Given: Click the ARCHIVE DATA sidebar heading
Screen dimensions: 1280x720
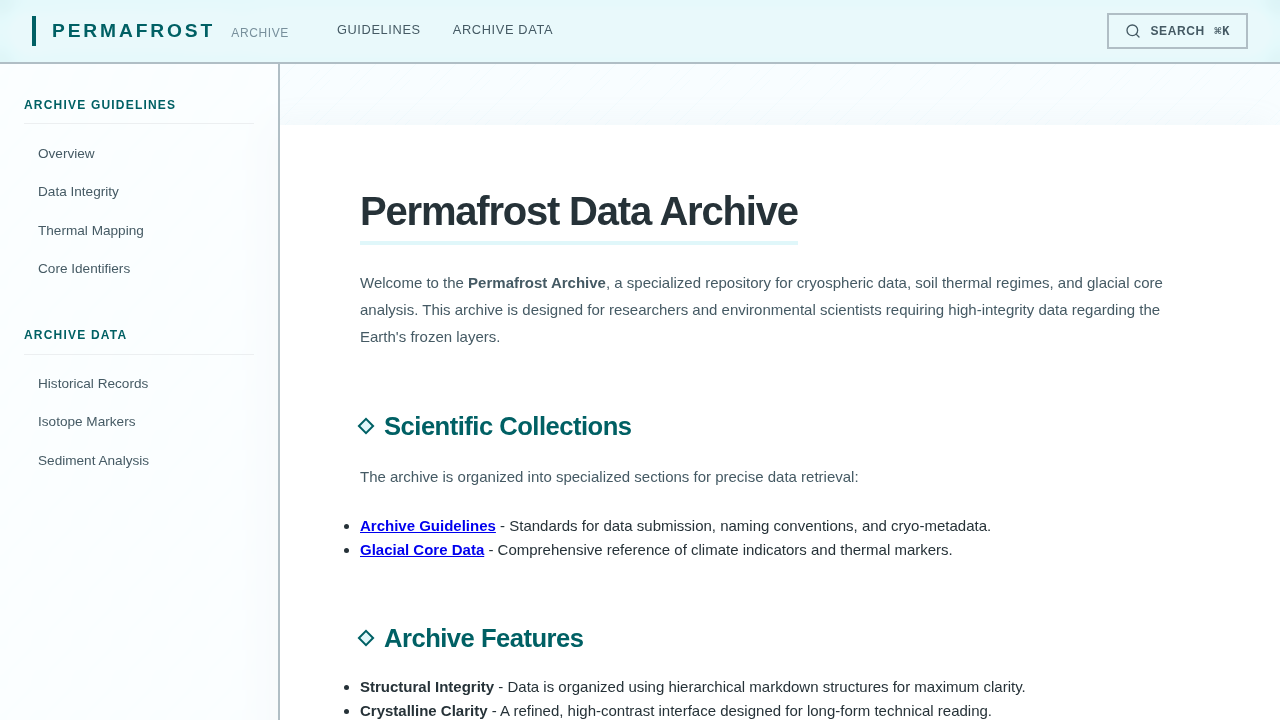Looking at the screenshot, I should [x=75, y=333].
